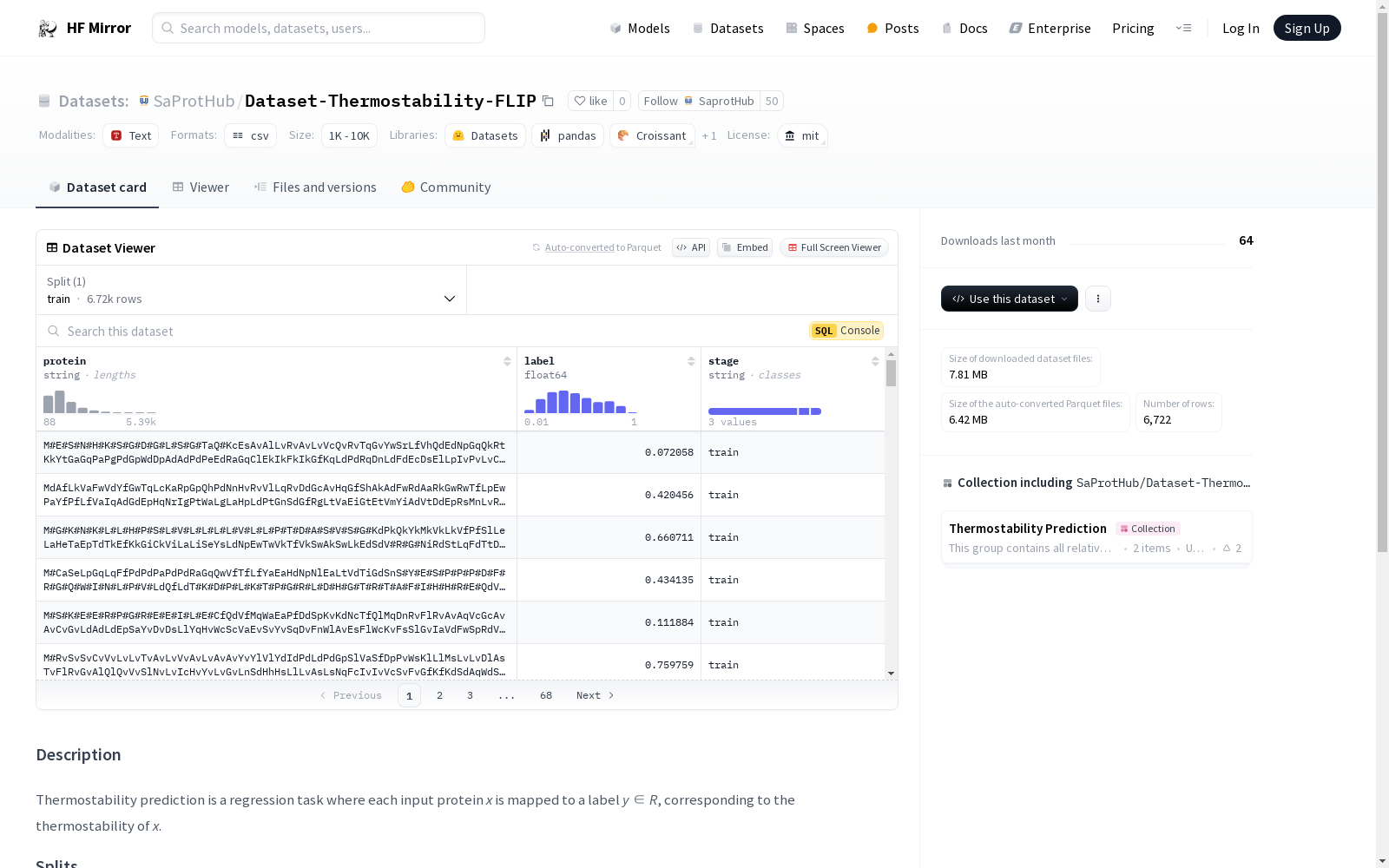Click the SQL Console button
The width and height of the screenshot is (1389, 868).
(846, 331)
